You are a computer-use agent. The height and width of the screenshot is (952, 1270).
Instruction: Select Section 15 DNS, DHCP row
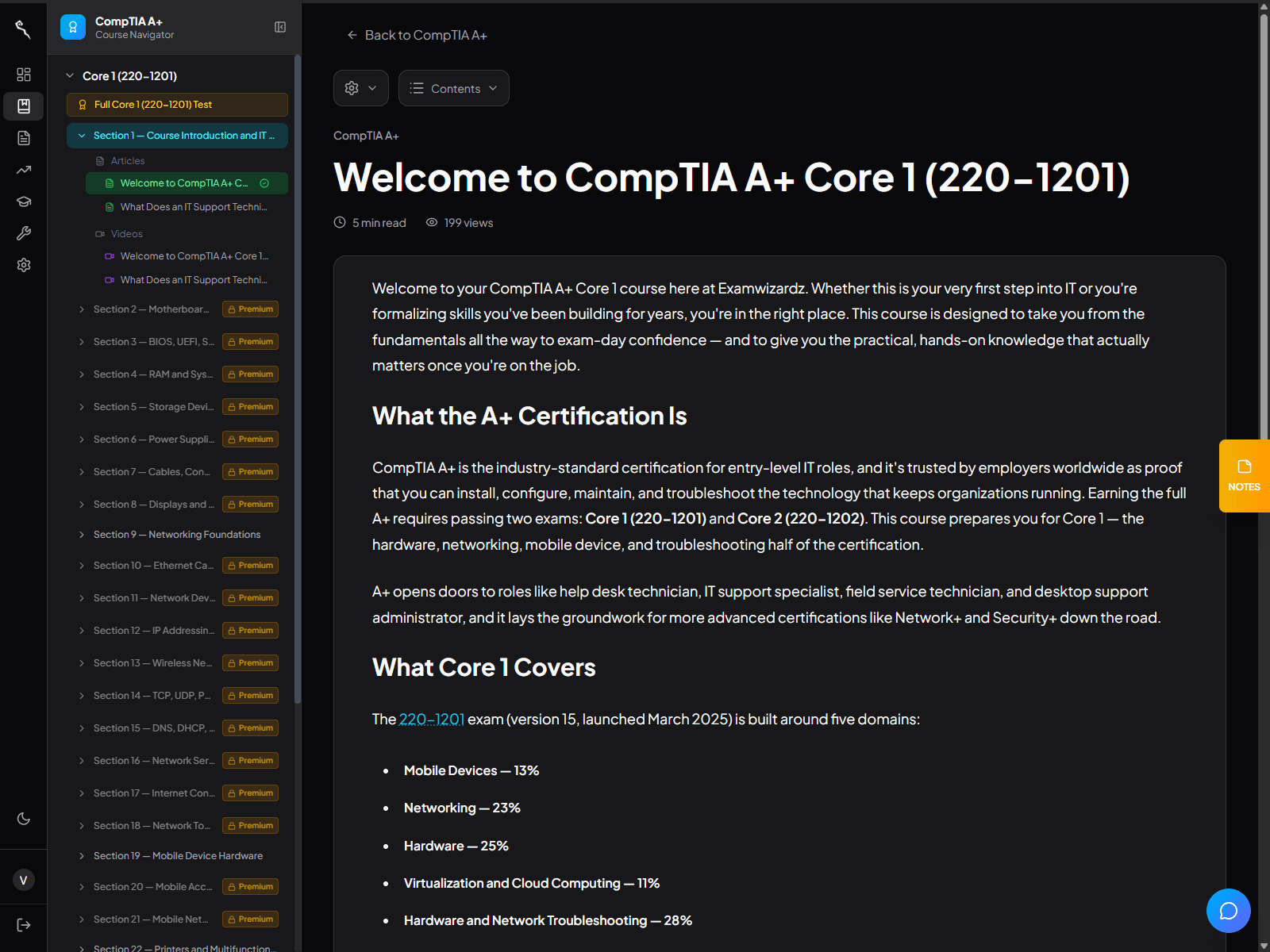(177, 728)
